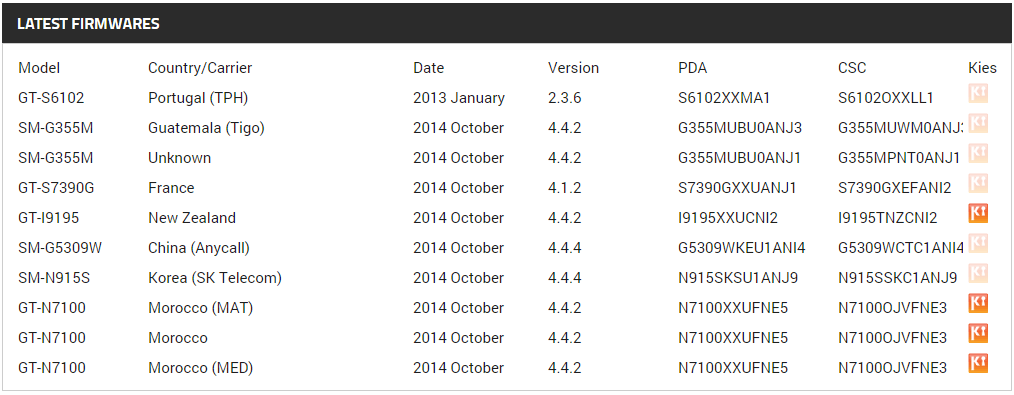The image size is (1014, 395).
Task: Click the orange Kies icon for Morocco (MAT) row
Action: click(x=978, y=304)
